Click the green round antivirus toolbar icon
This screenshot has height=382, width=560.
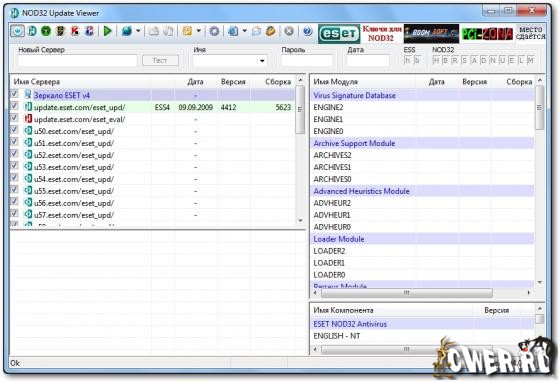46,31
